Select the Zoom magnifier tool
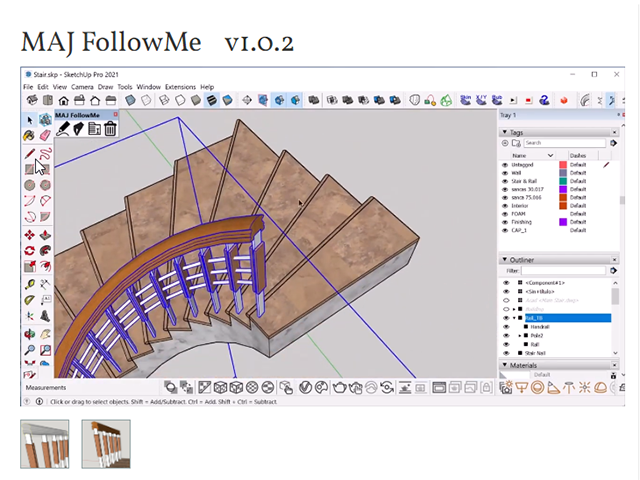Screen dimensions: 640x480 point(29,350)
